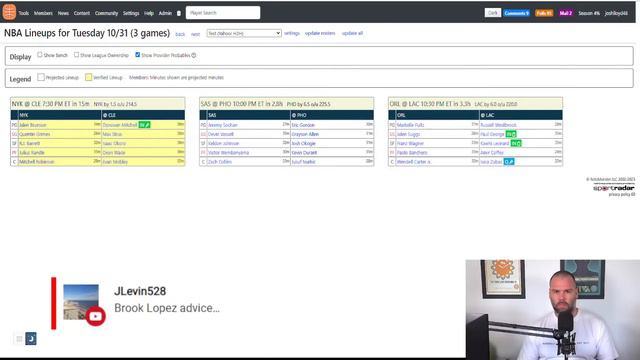This screenshot has height=360, width=640.
Task: Click the help icon after Show Provider Probables
Action: (x=194, y=55)
